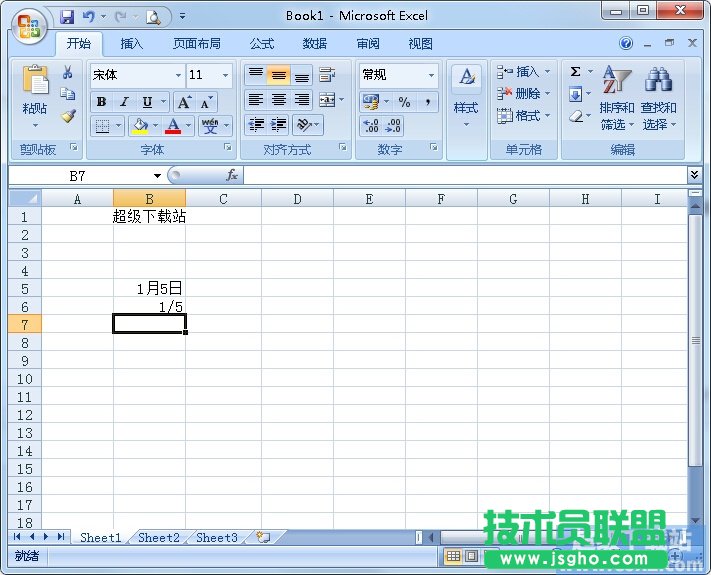Increase font size with large A
Screen dimensions: 711x575
click(x=184, y=102)
